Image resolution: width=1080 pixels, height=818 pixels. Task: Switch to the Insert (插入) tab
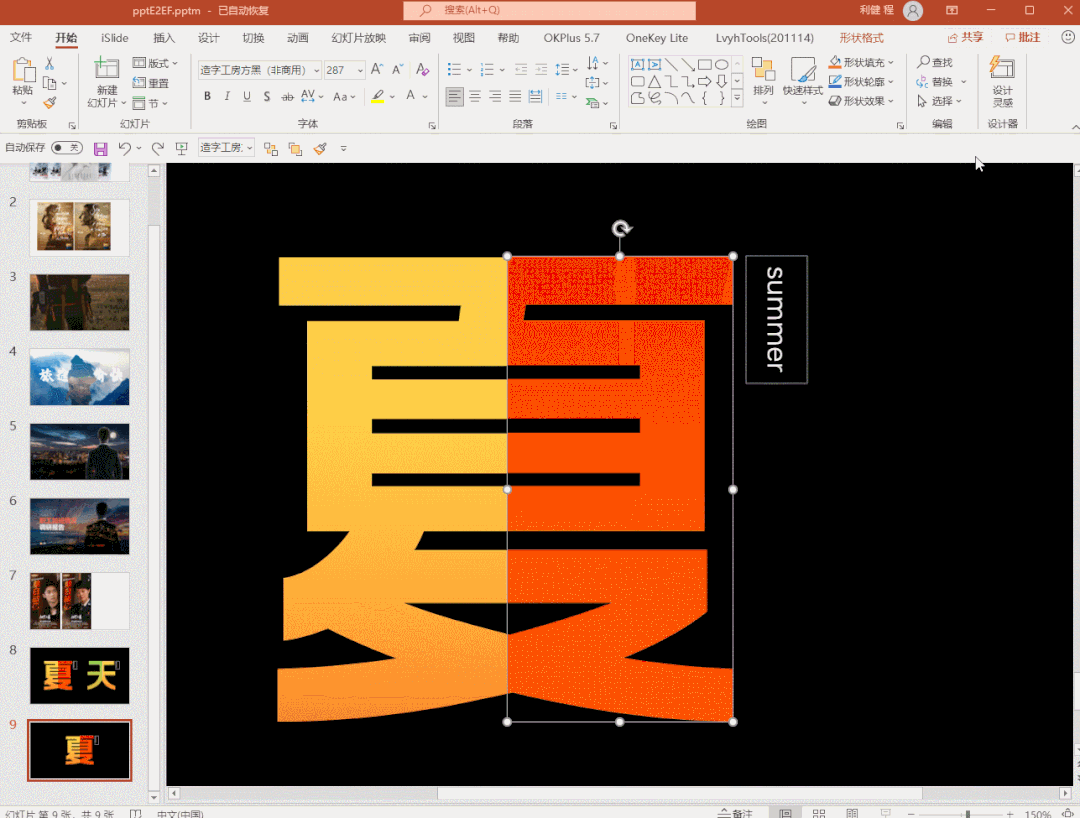point(164,38)
